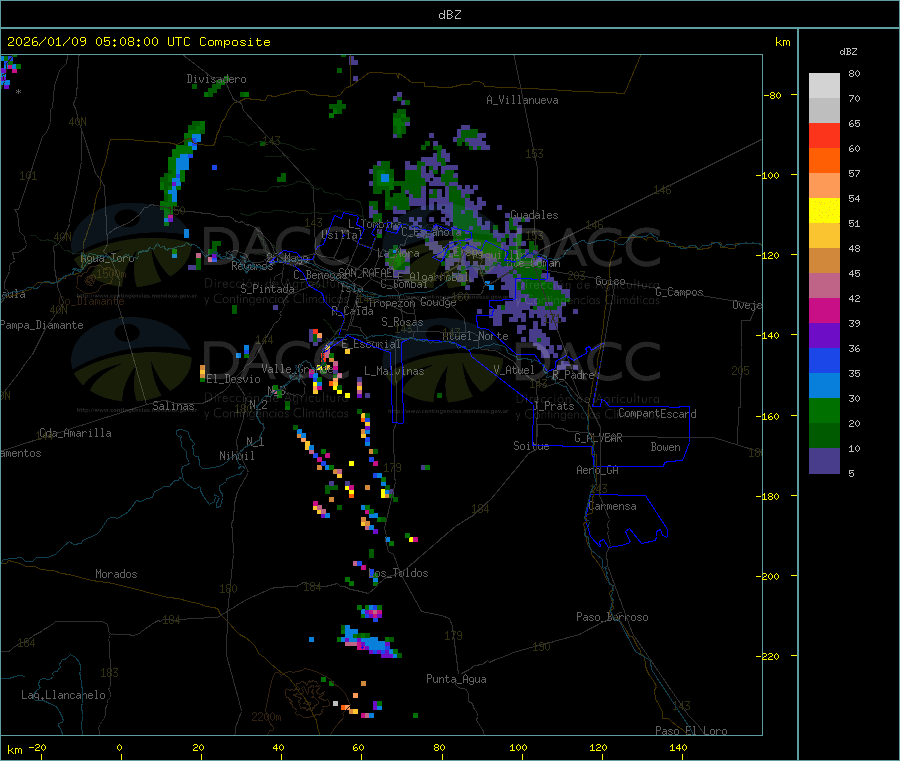Click the Paso_Barroso map label

point(612,617)
